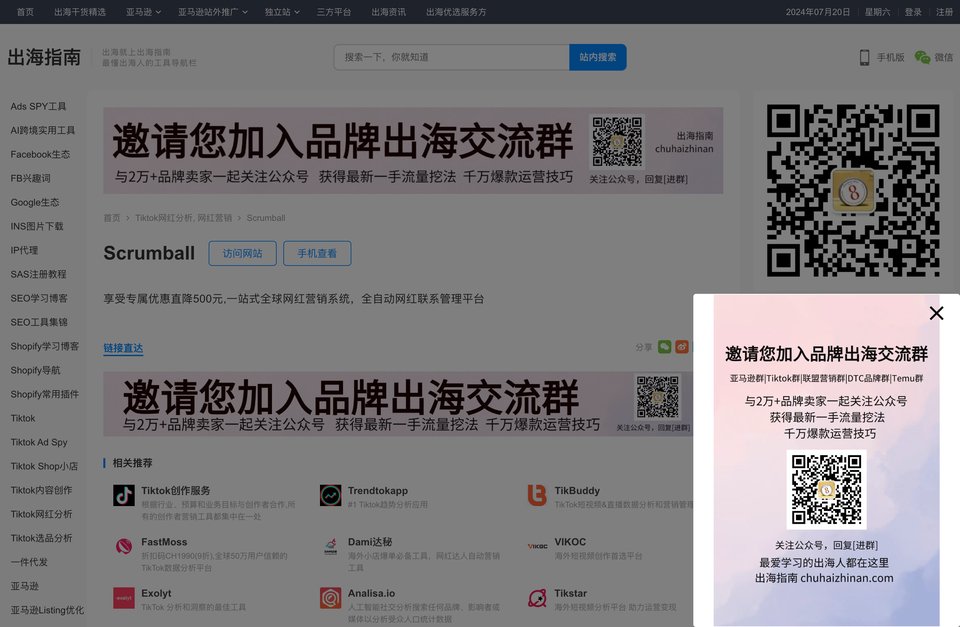Click the second banner below 链接直达
The image size is (960, 627).
(x=398, y=404)
